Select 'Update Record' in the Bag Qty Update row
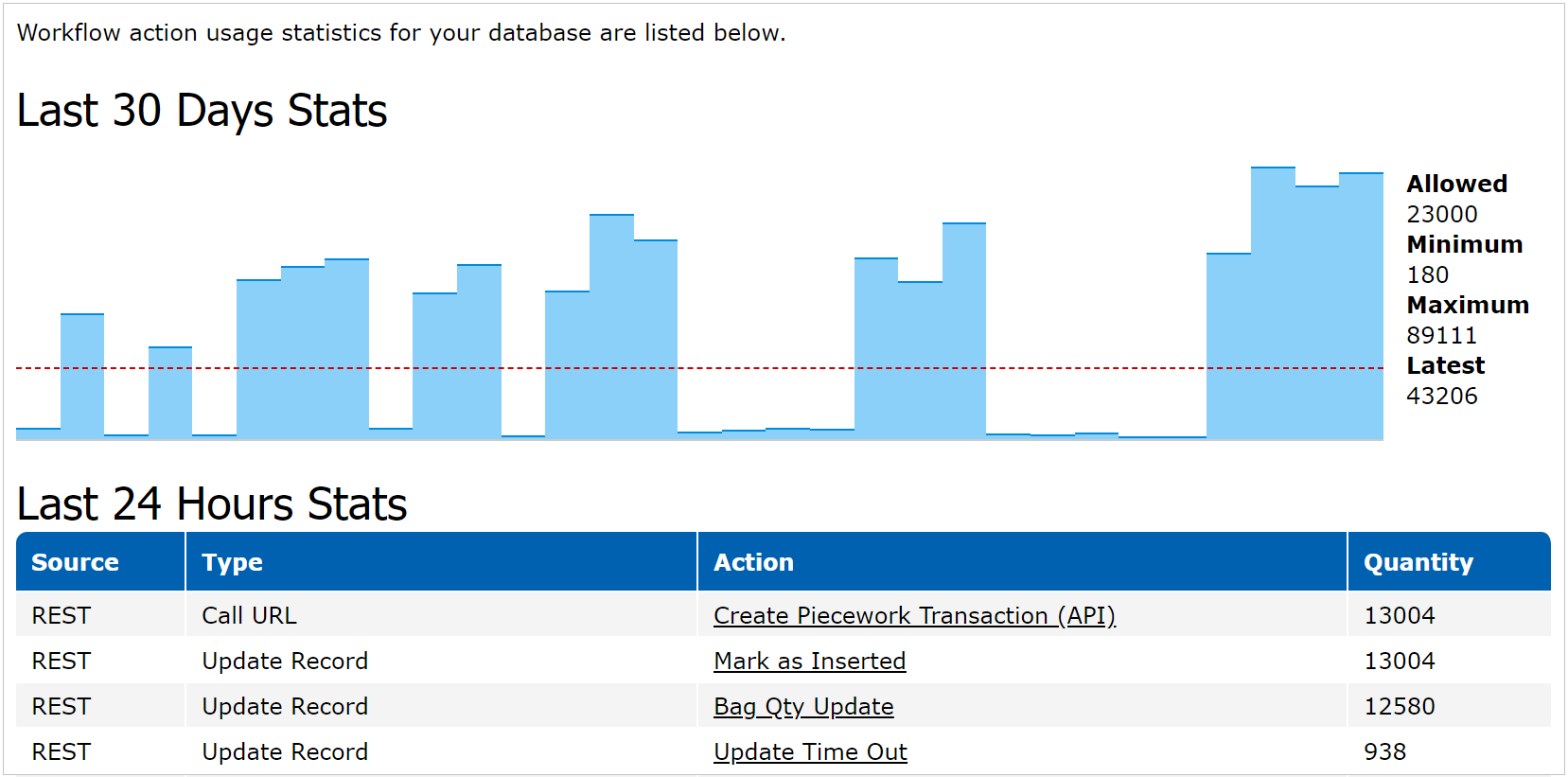The image size is (1568, 777). point(285,706)
